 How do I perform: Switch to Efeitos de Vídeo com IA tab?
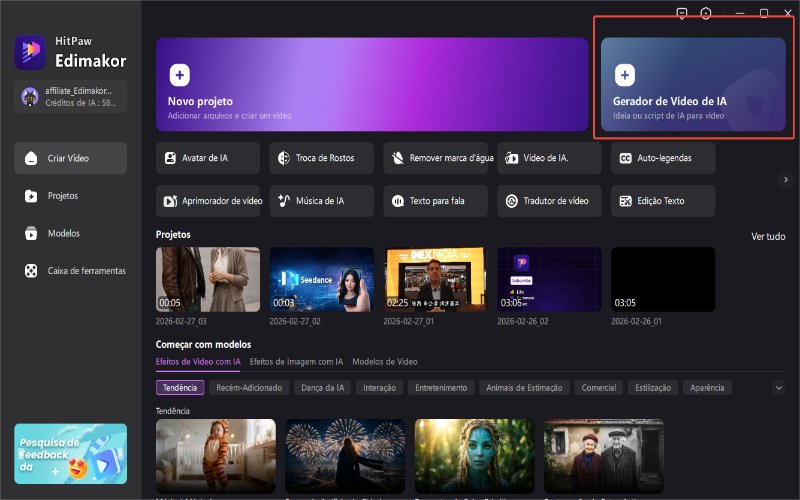point(198,362)
